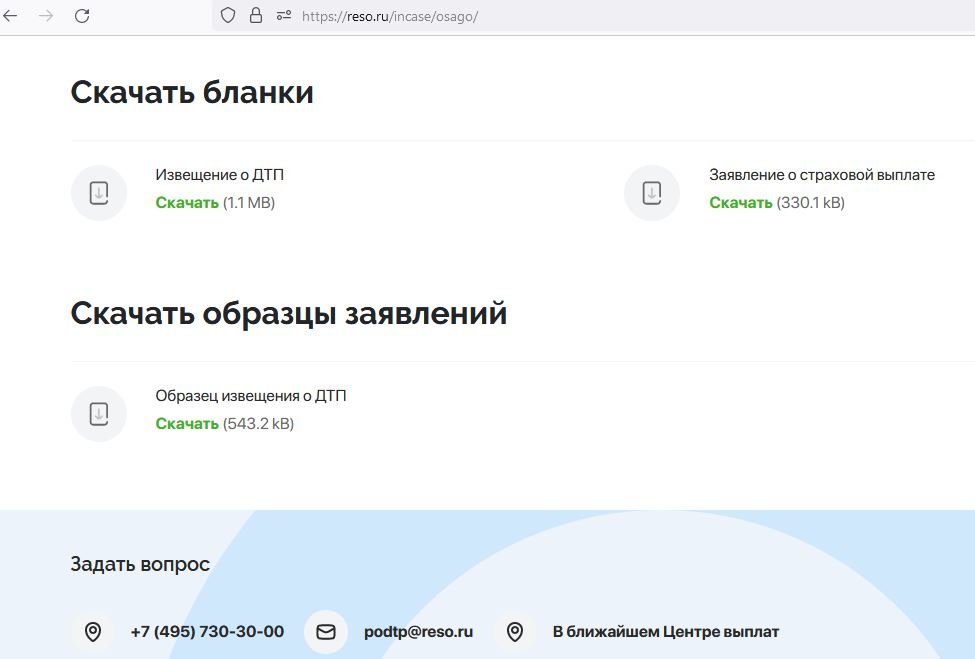Download the 1.1 MB Извещение о ДТП form

[x=187, y=203]
